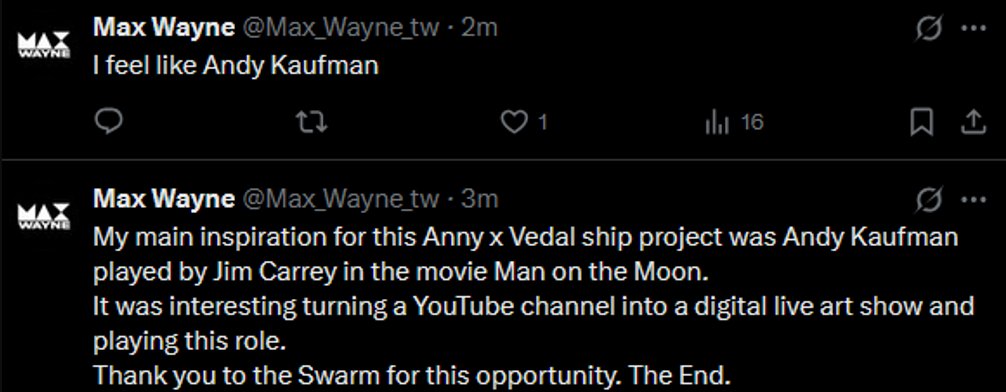Open Max Wayne avatar on the first tweet
The image size is (1006, 392).
tap(44, 47)
